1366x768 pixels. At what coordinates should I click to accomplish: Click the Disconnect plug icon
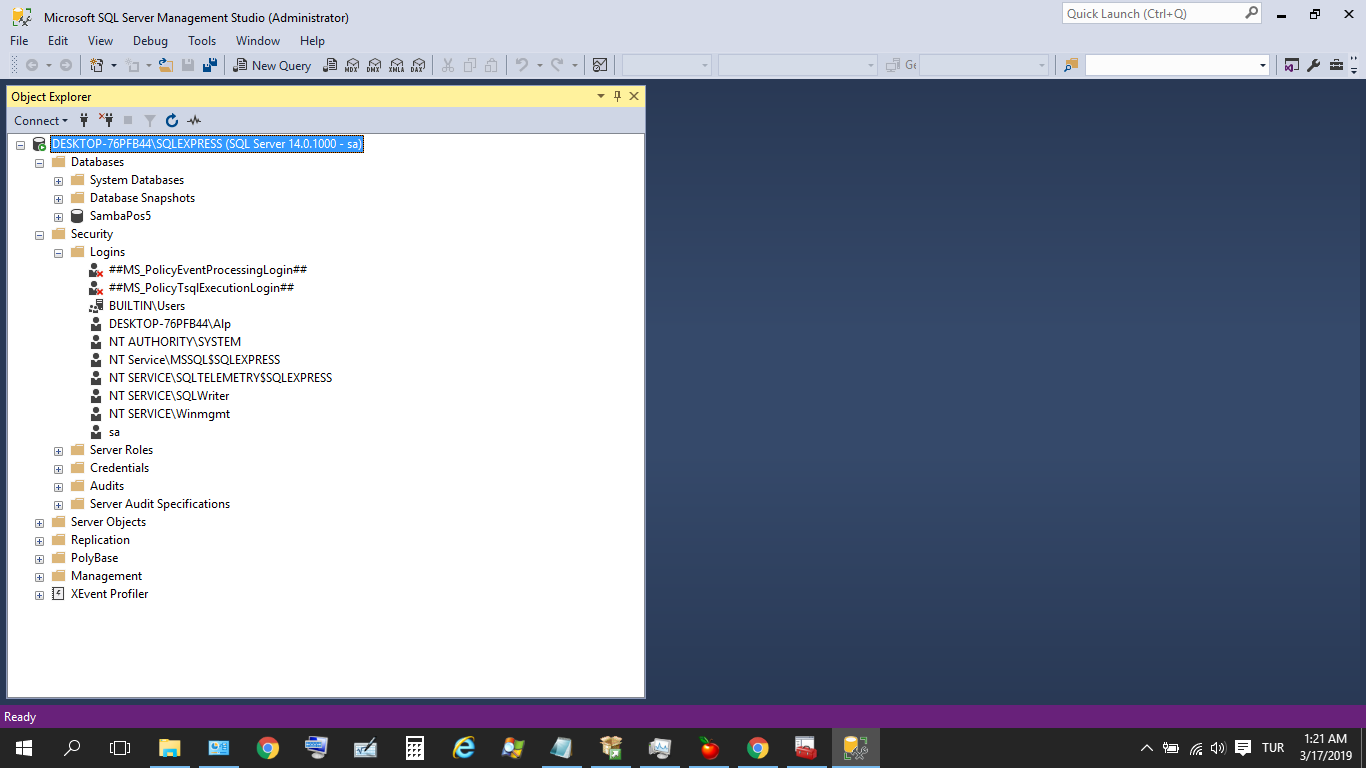click(106, 120)
